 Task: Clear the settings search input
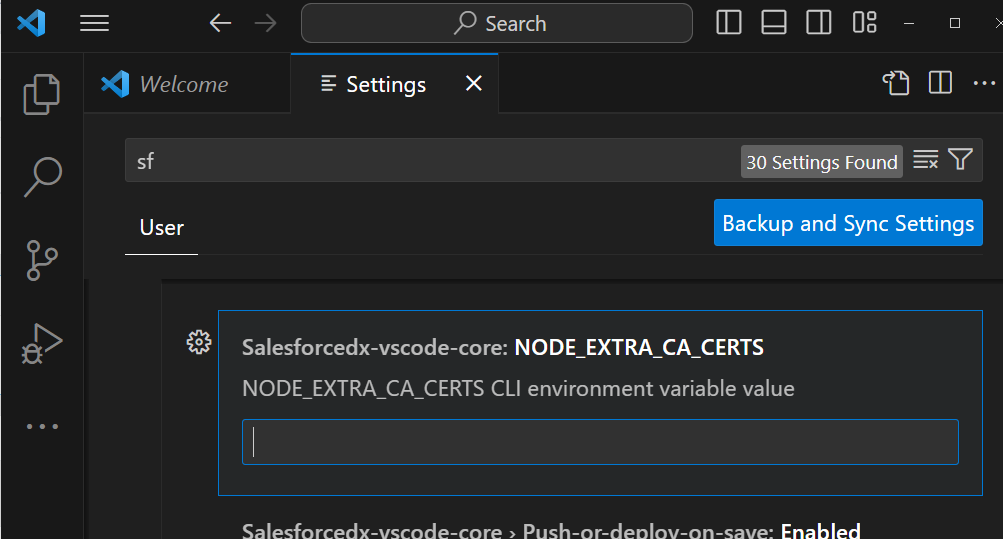(x=925, y=160)
